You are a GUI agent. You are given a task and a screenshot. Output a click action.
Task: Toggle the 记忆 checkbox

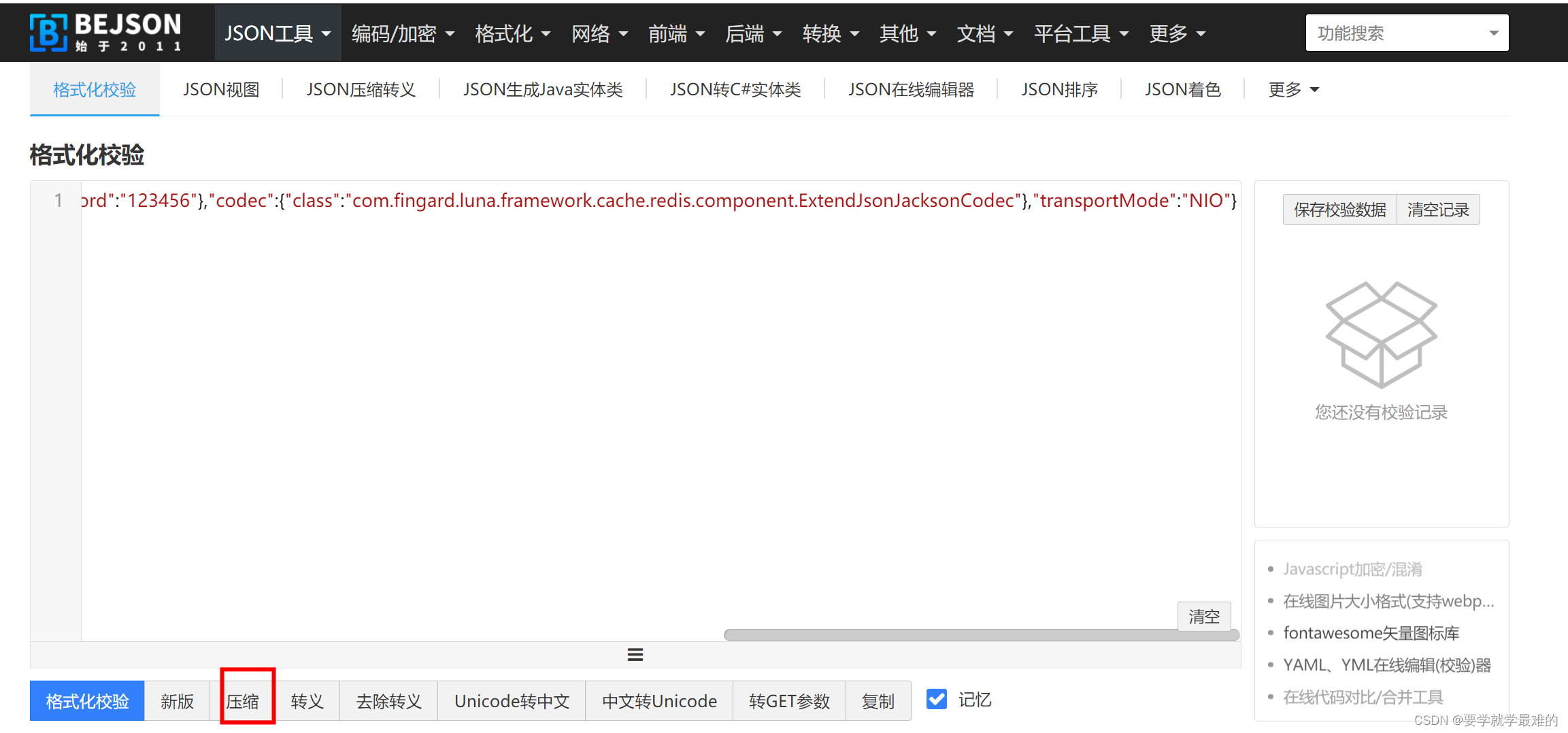[x=937, y=699]
